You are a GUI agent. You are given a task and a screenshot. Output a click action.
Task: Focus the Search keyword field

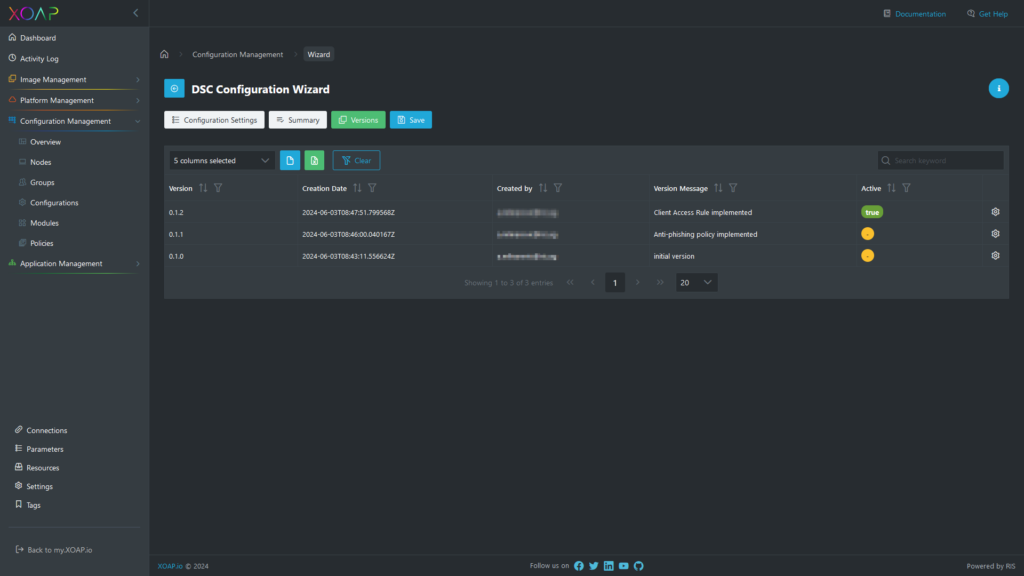click(940, 160)
